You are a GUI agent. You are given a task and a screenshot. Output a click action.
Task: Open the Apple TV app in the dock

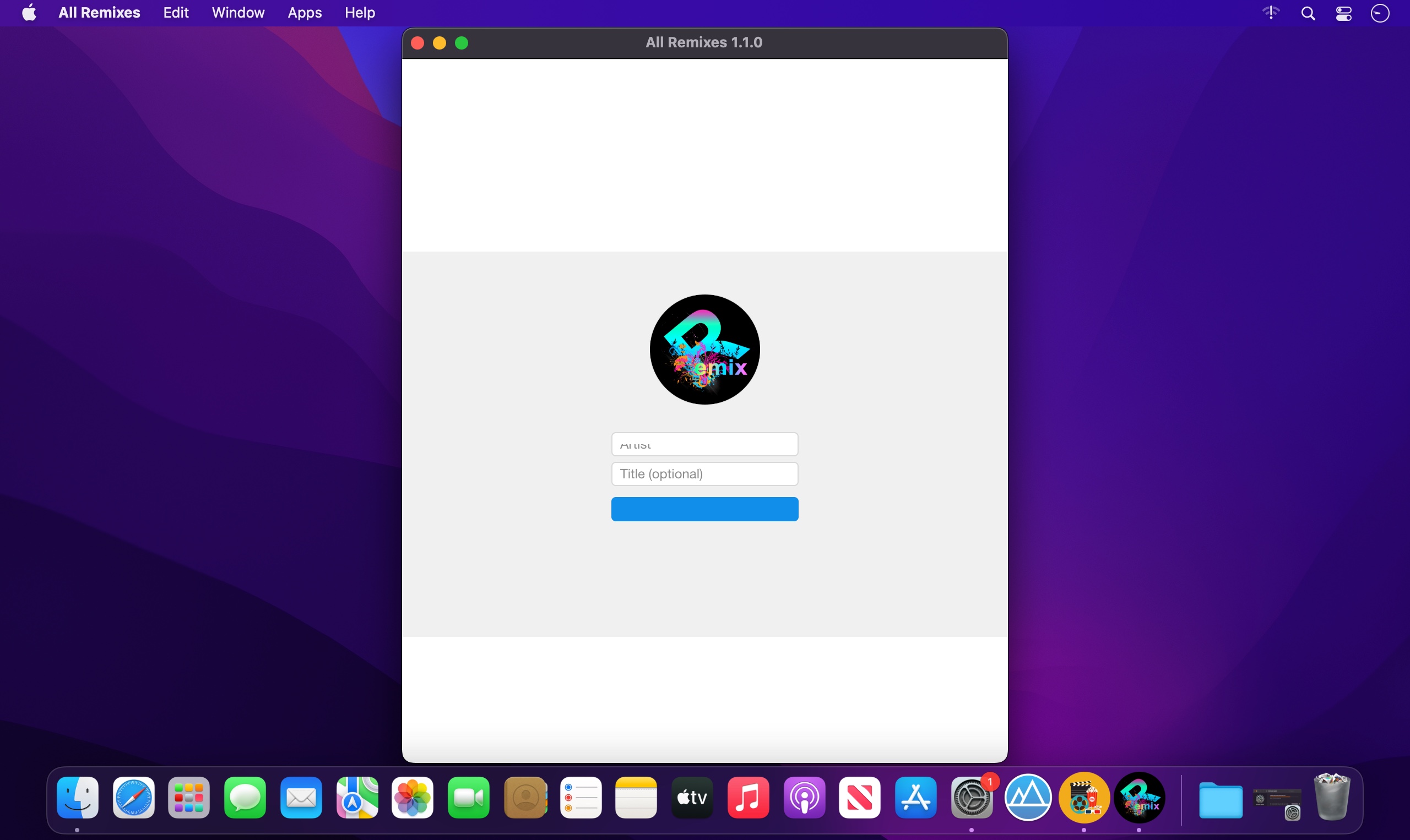(692, 798)
